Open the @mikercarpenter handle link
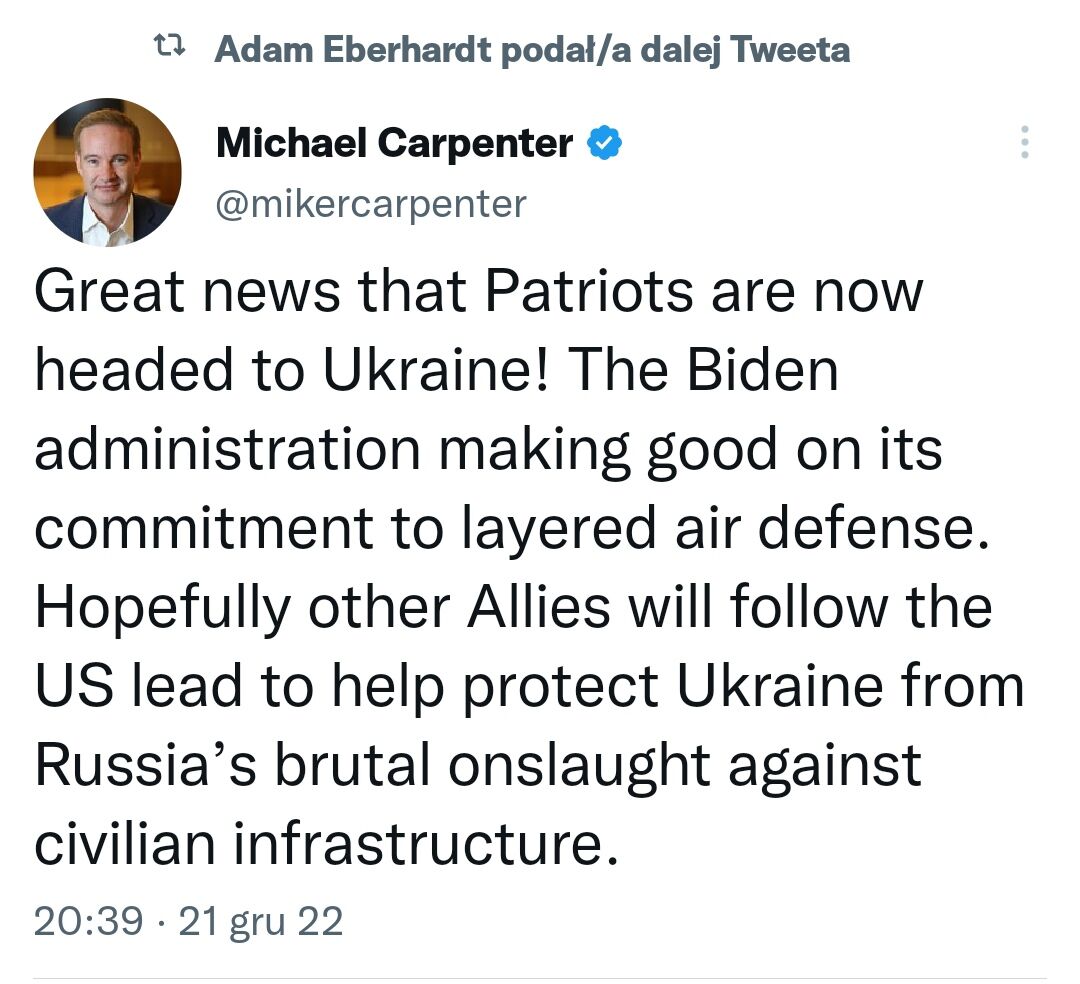This screenshot has height=984, width=1080. pyautogui.click(x=371, y=204)
